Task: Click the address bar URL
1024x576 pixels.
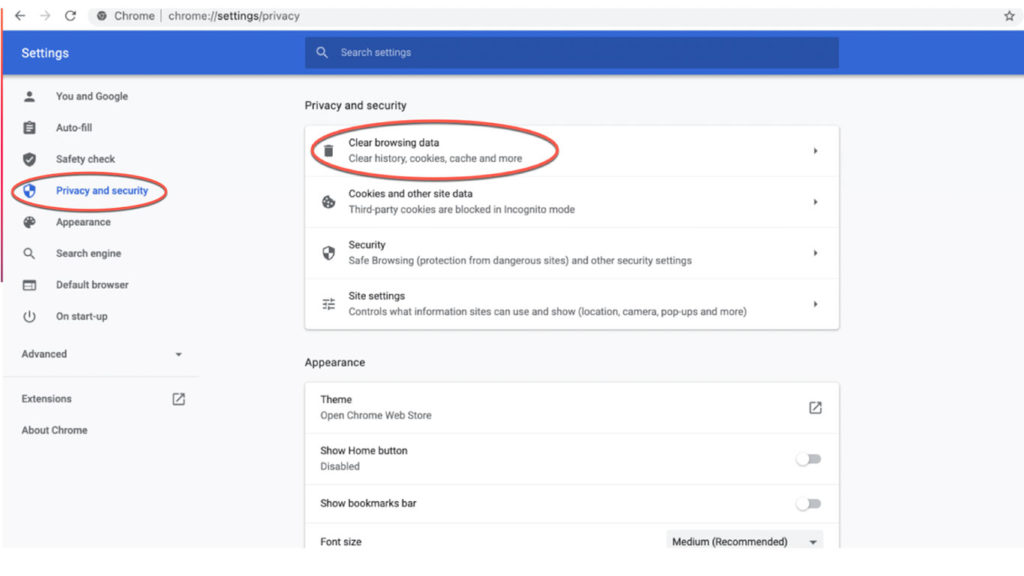Action: tap(234, 16)
